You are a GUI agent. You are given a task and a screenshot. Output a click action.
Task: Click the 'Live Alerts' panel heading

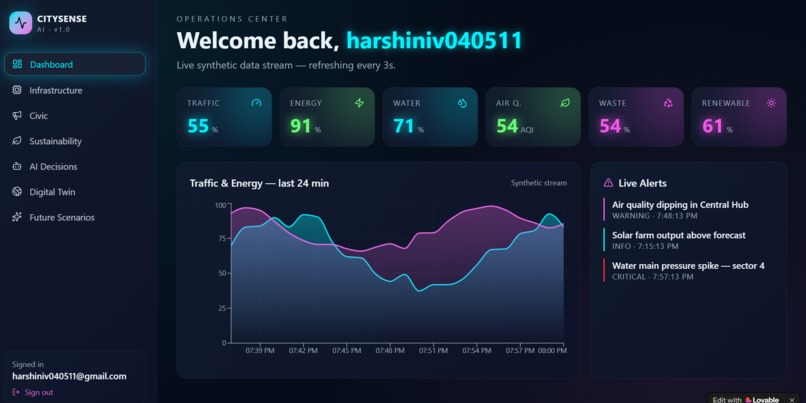(643, 183)
